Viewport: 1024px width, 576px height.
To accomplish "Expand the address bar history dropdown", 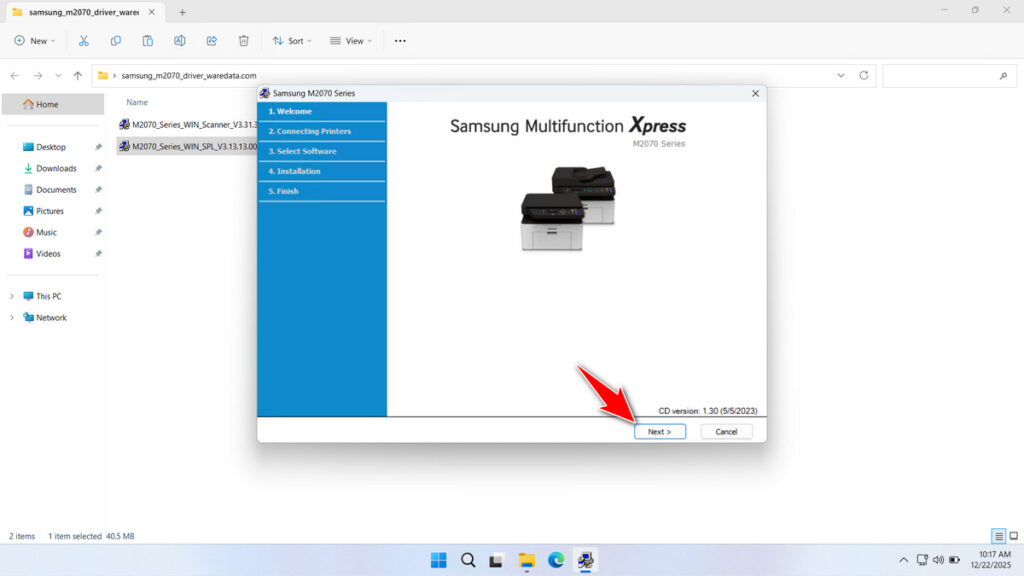I will pos(840,75).
